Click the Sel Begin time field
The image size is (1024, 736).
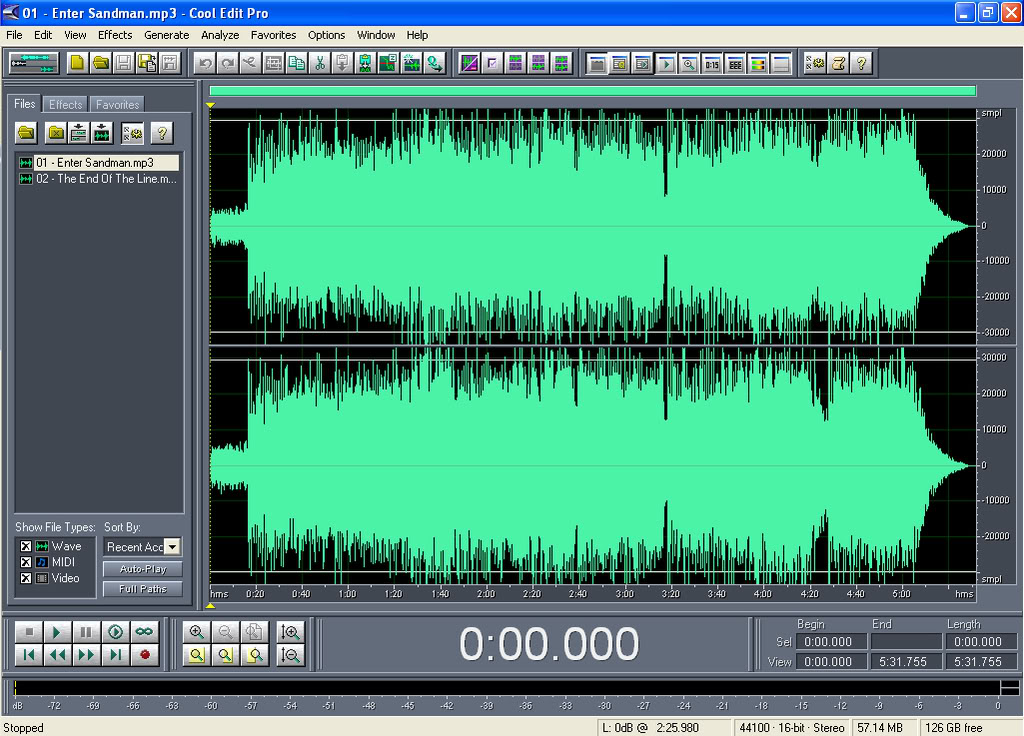[x=831, y=642]
